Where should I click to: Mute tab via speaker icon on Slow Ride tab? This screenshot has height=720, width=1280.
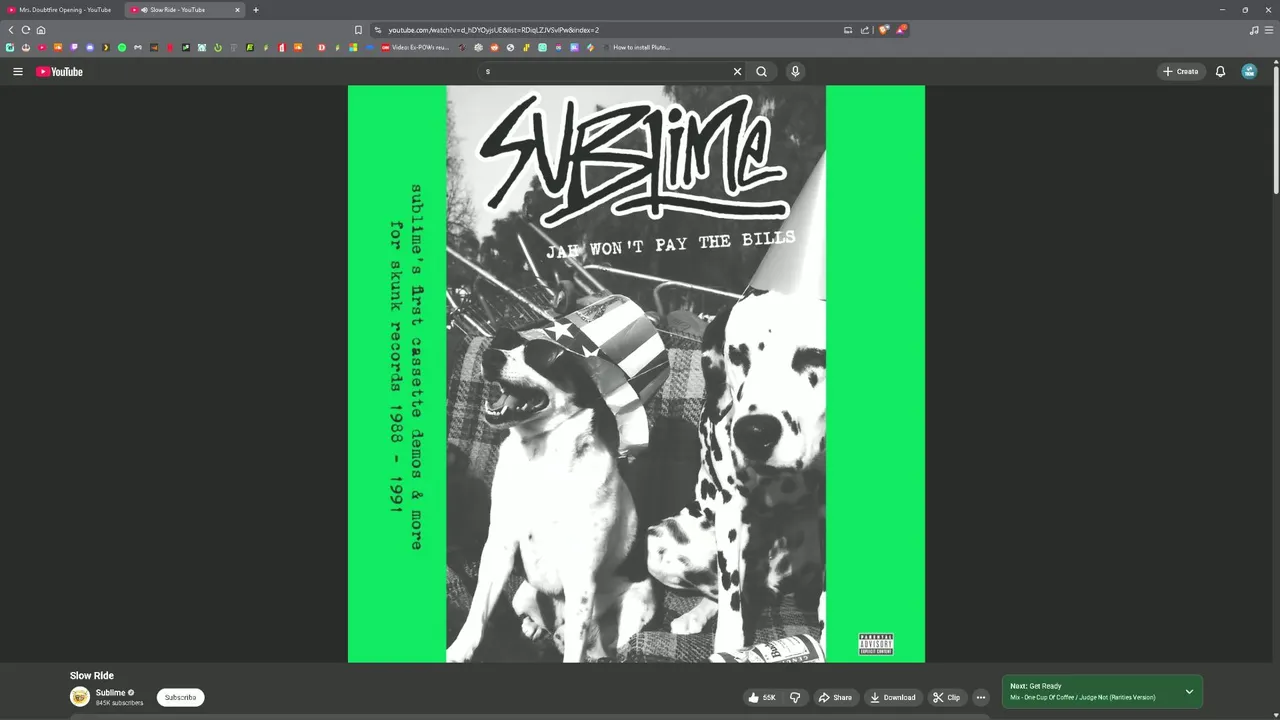coord(145,10)
